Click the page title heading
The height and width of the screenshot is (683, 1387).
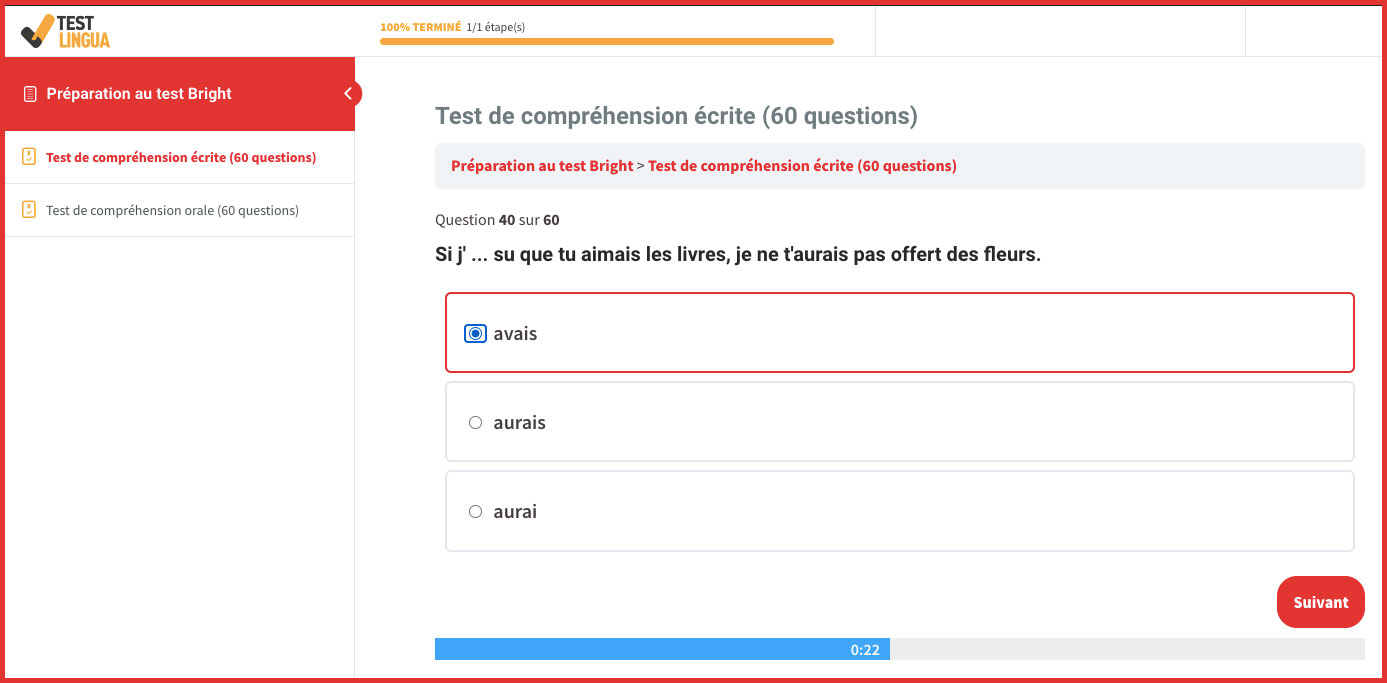(x=676, y=116)
